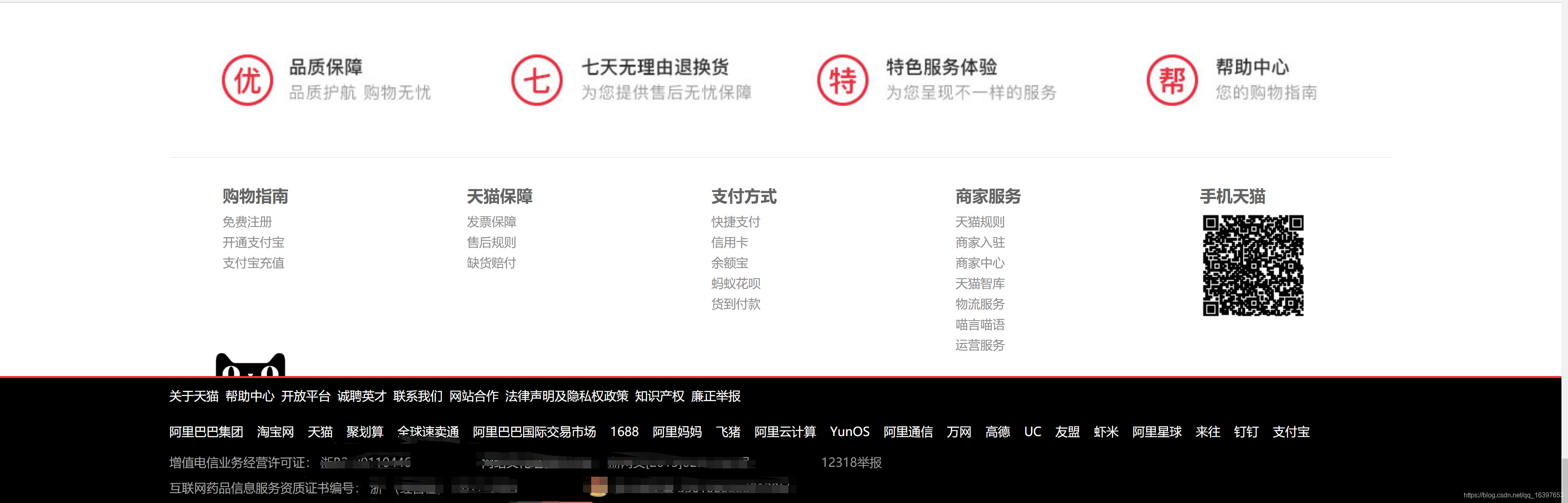The height and width of the screenshot is (503, 1568).
Task: Go to 阿里巴巴集团 link
Action: point(206,432)
